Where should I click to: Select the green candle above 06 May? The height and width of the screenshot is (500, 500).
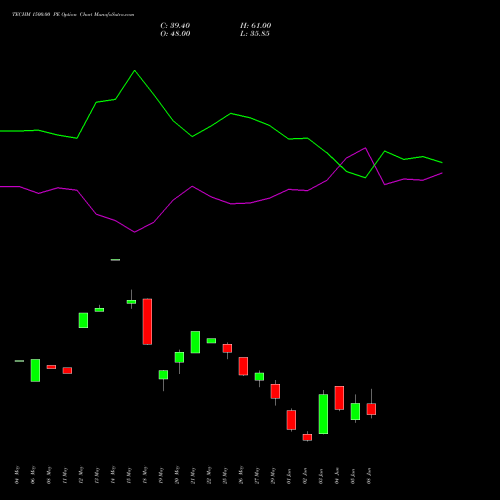(x=35, y=370)
